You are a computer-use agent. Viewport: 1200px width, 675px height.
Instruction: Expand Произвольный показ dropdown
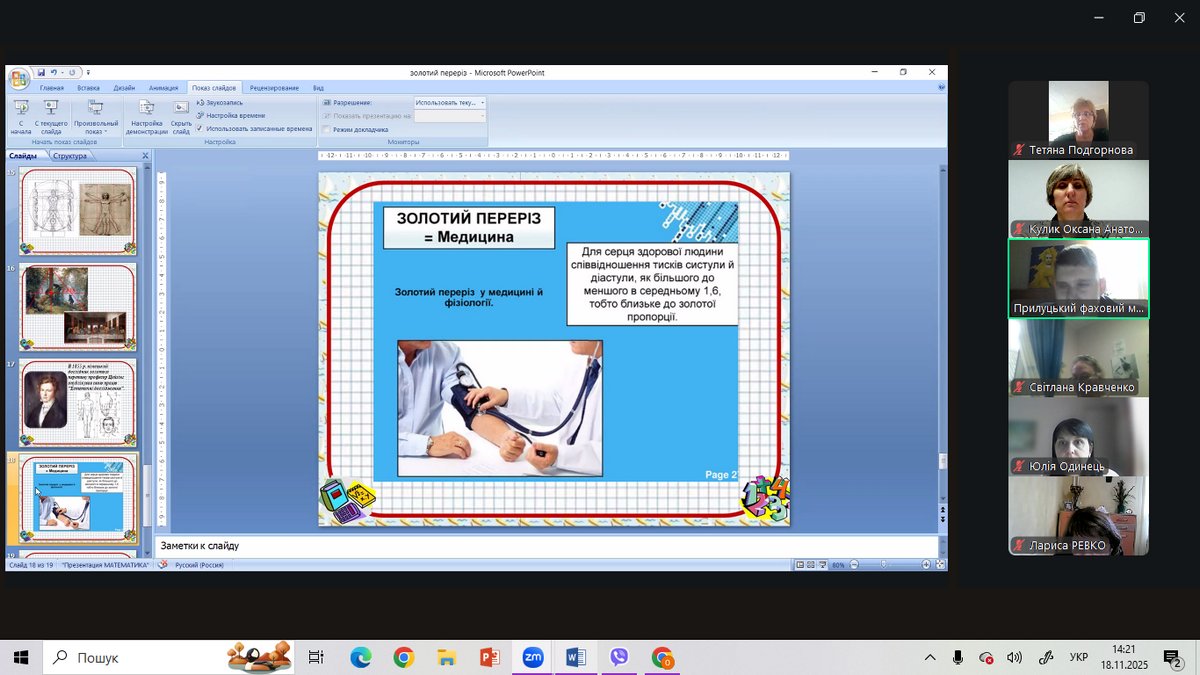click(96, 131)
